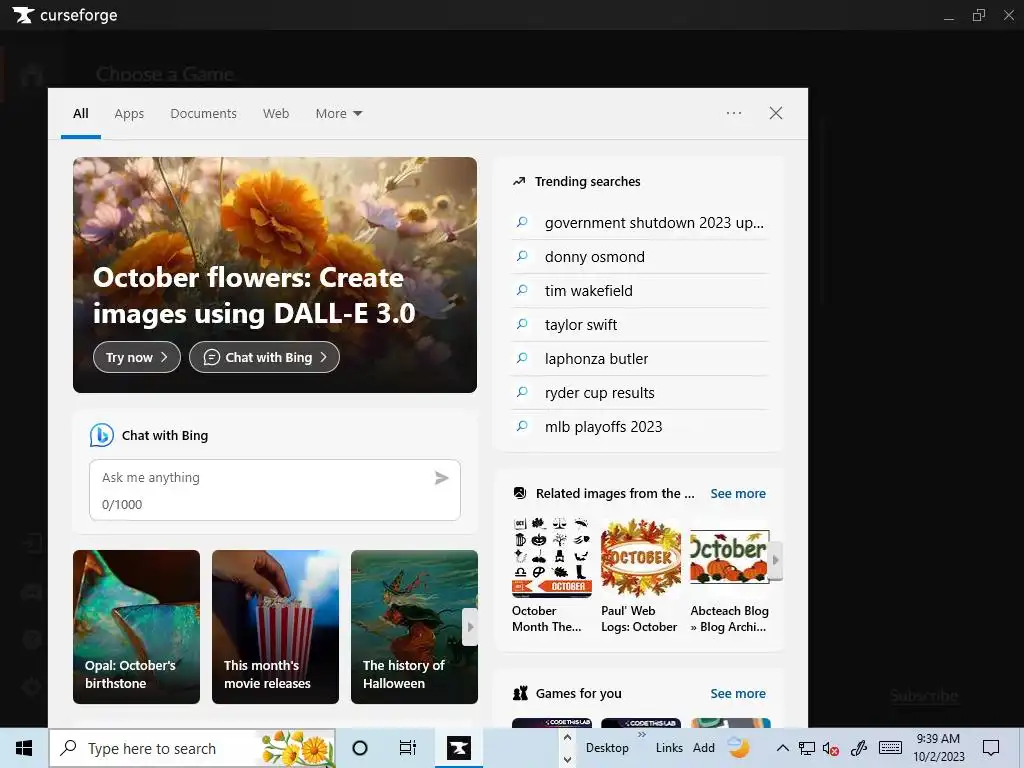Open the touch keyboard icon
Viewport: 1024px width, 768px height.
[x=890, y=748]
